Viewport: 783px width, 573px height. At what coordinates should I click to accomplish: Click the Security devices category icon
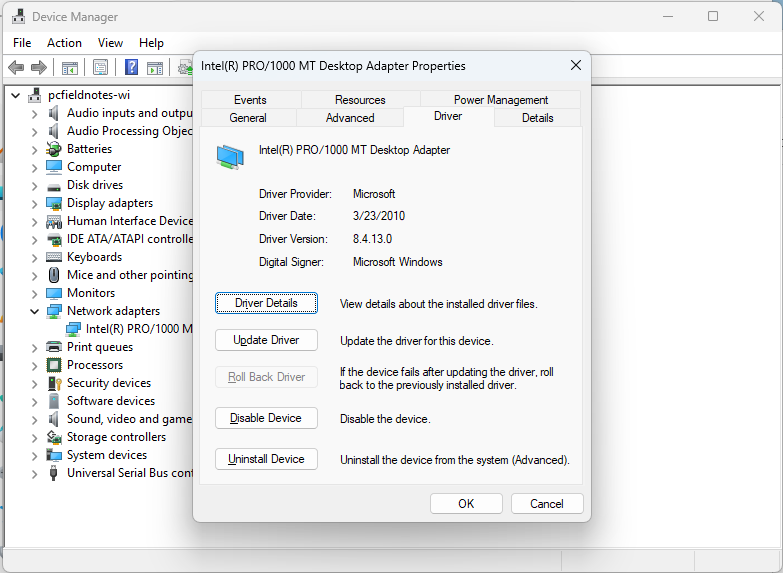click(54, 383)
